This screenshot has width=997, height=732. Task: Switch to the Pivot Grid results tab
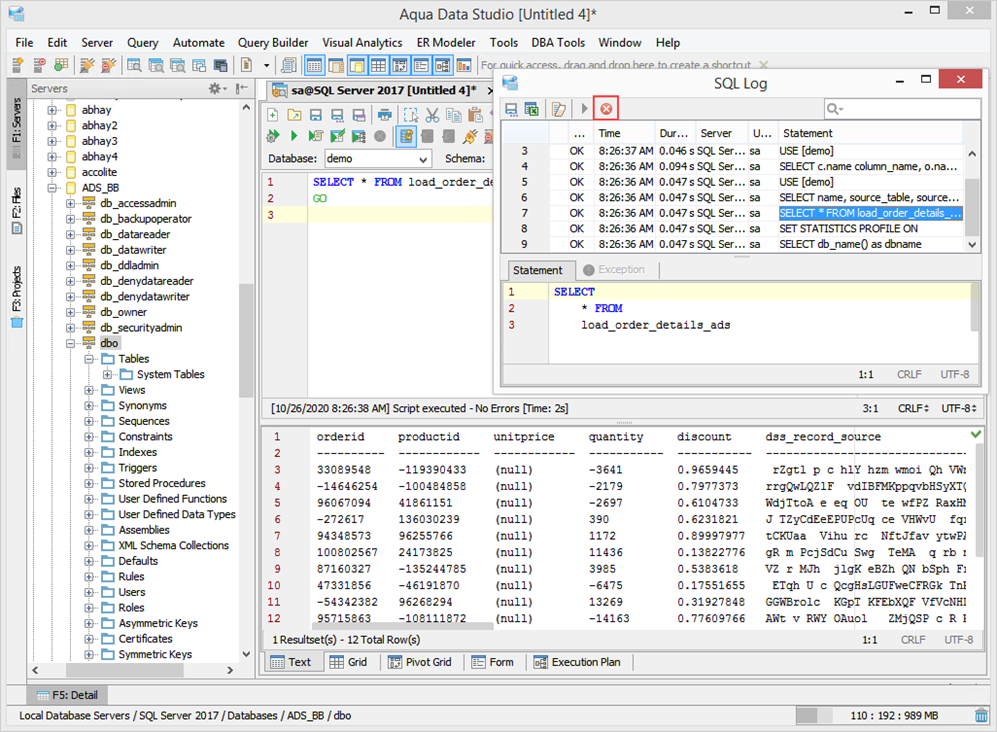coord(420,662)
